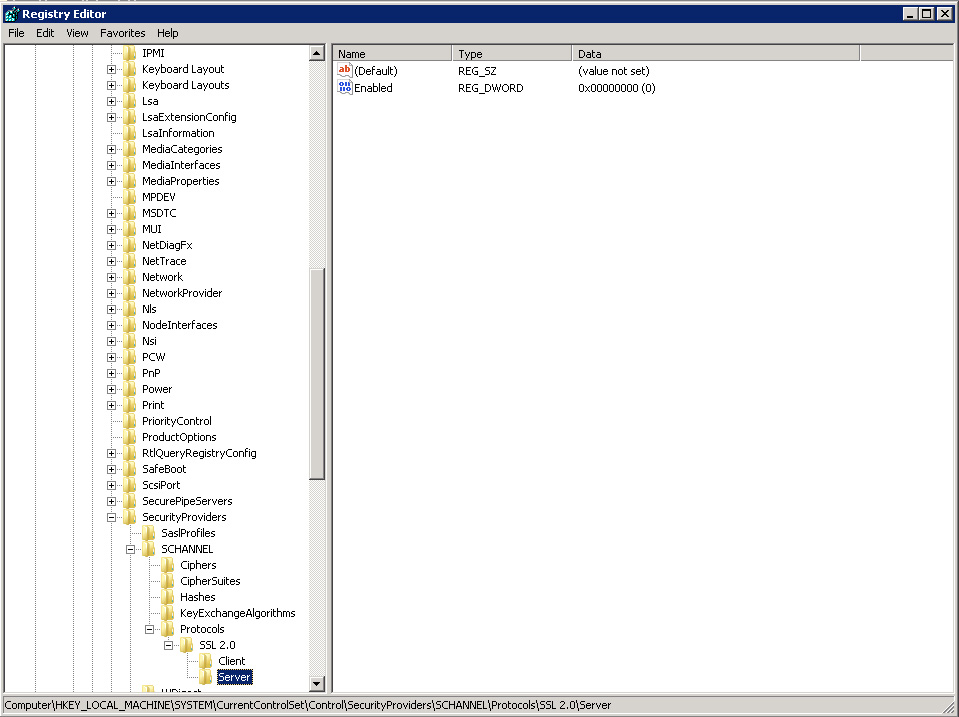Maximize the Registry Editor window
Viewport: 959px width, 717px height.
(x=927, y=13)
